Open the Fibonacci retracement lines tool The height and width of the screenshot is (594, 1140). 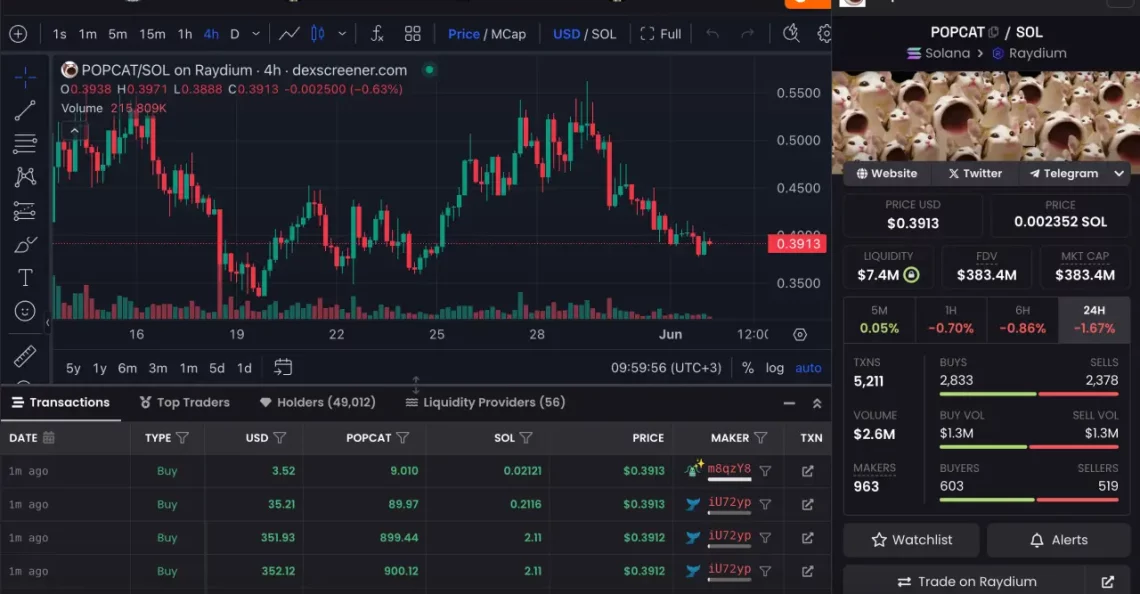click(25, 143)
